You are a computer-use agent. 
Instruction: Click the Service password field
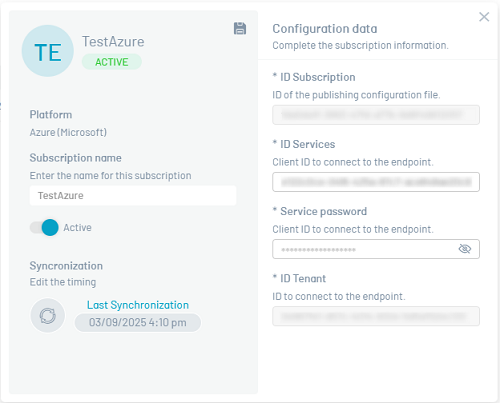coord(376,249)
